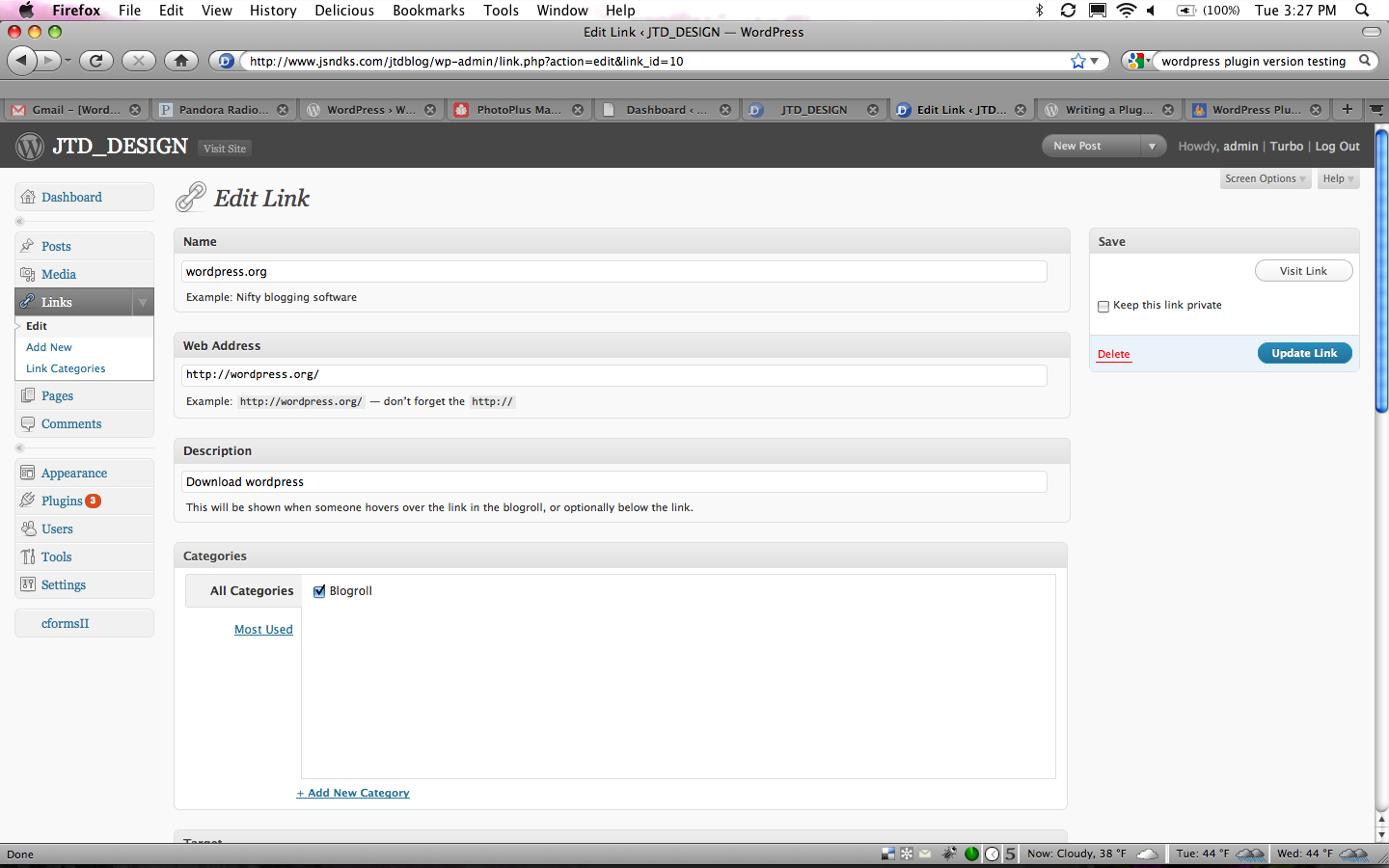Image resolution: width=1389 pixels, height=868 pixels.
Task: Click Log Out in the header
Action: [x=1337, y=147]
